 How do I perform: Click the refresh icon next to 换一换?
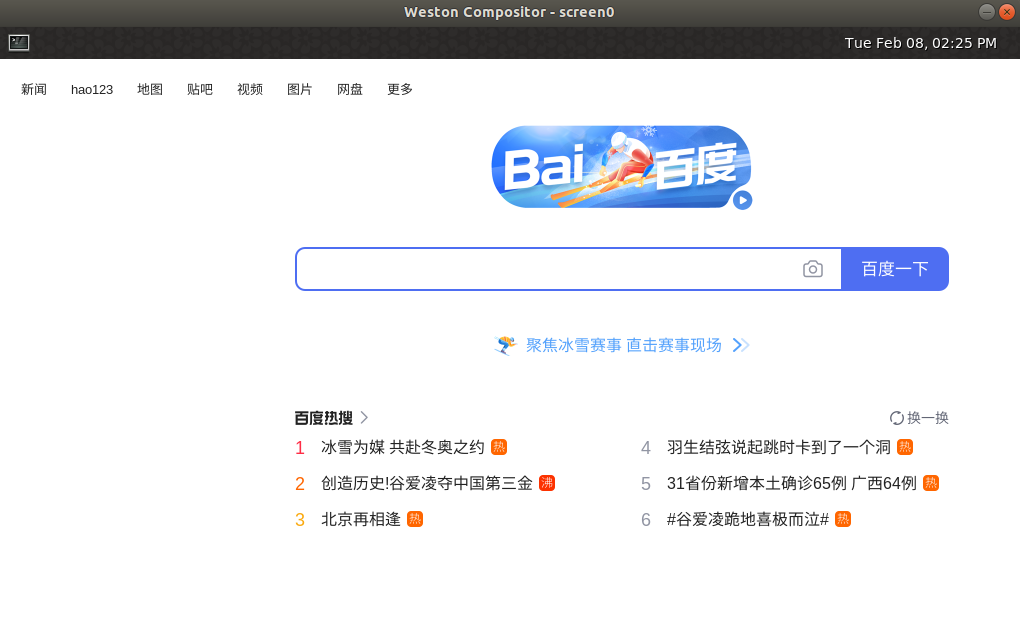click(896, 418)
